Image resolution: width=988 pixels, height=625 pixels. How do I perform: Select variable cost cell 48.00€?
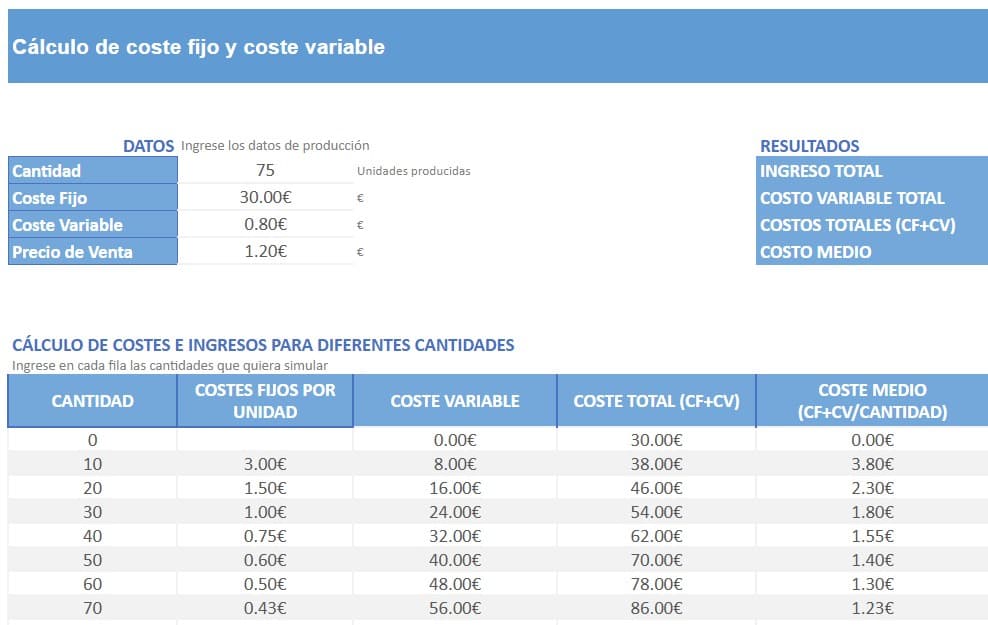coord(455,583)
